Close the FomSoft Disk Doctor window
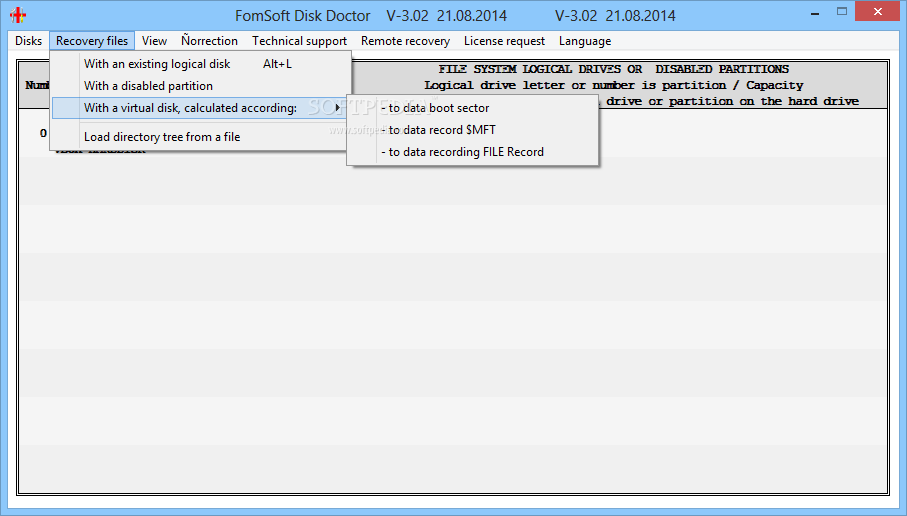The width and height of the screenshot is (907, 516). [877, 12]
